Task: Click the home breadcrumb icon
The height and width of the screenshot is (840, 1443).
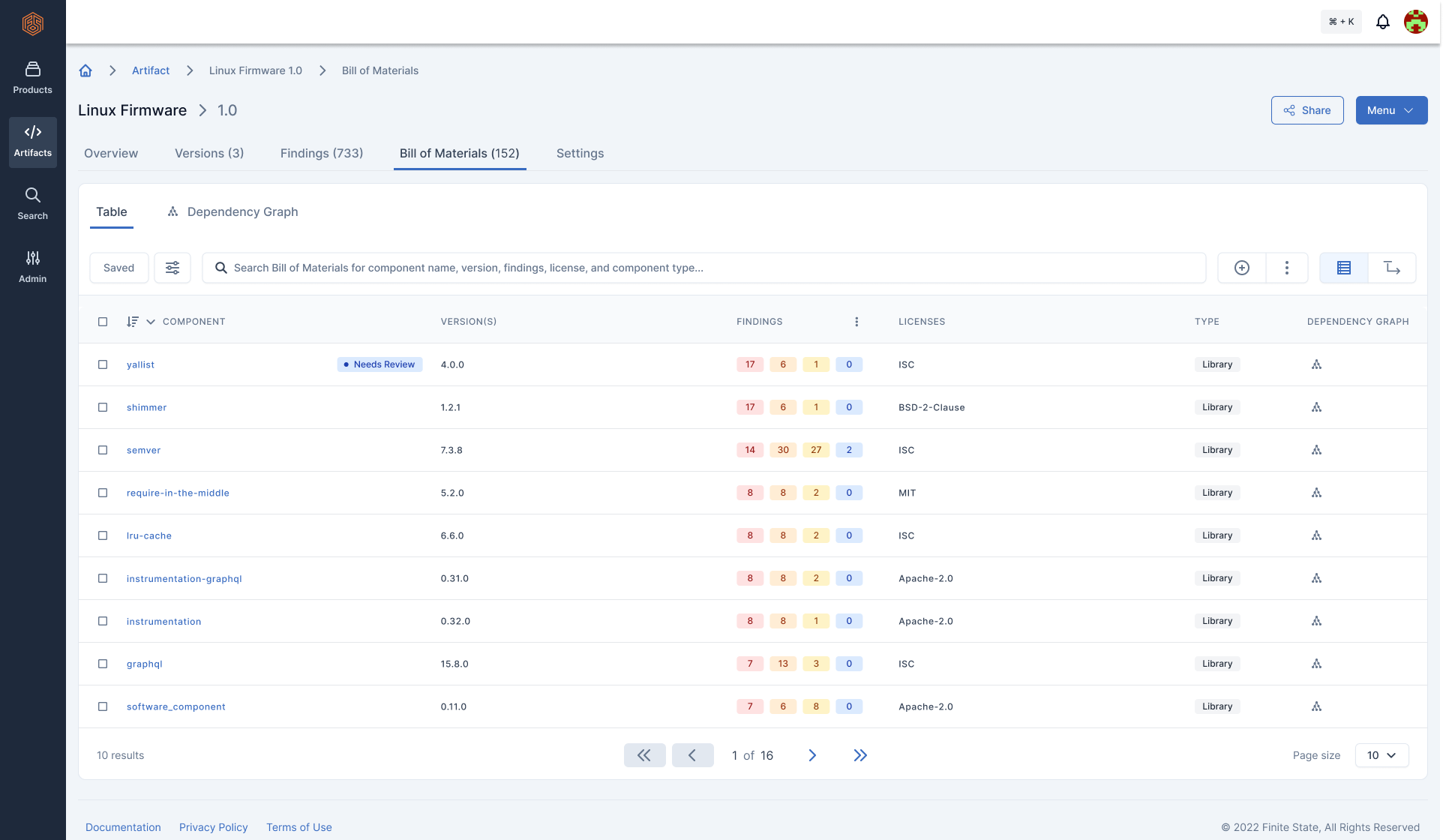Action: (x=85, y=70)
